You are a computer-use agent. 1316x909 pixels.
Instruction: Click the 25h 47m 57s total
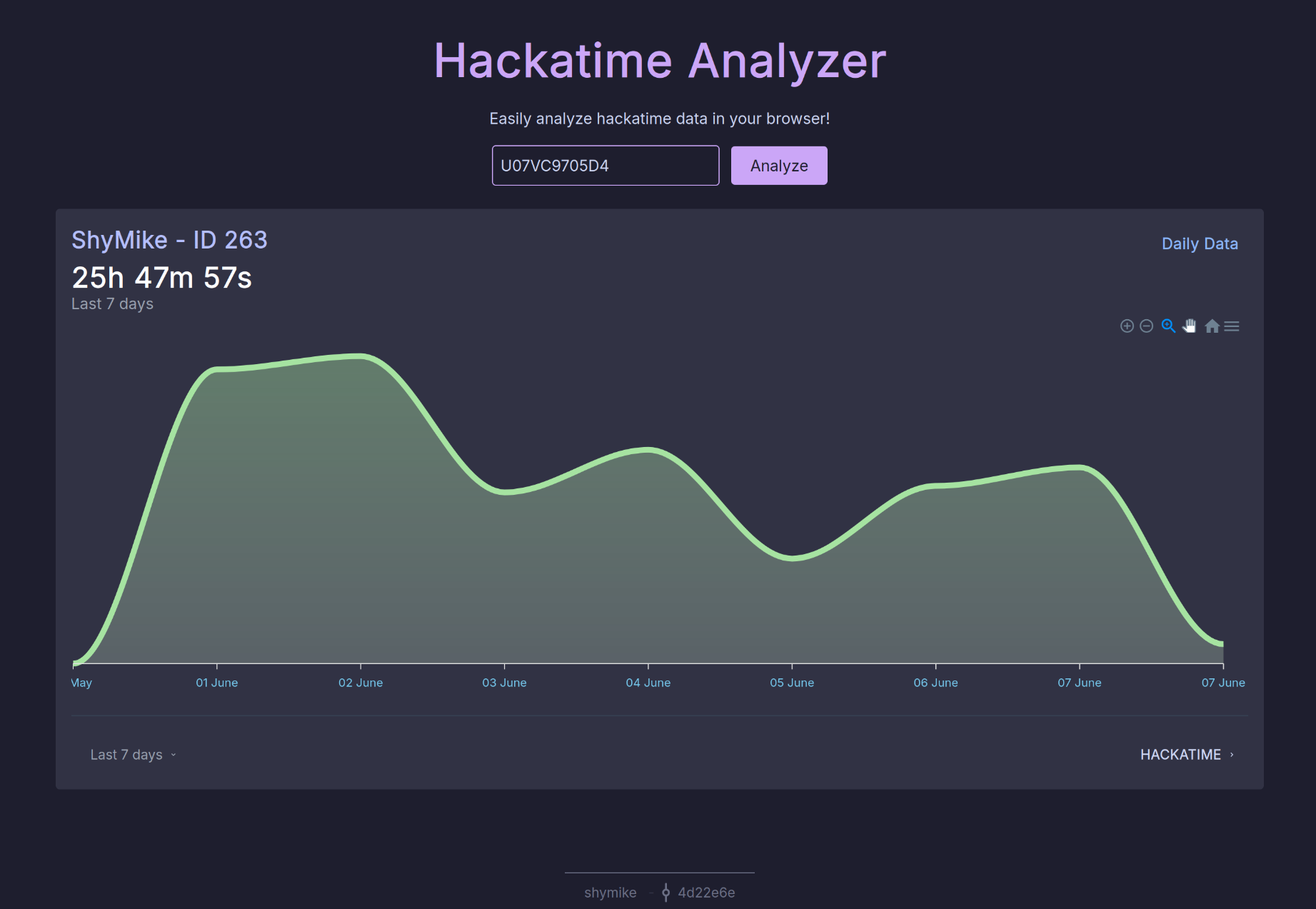click(162, 278)
